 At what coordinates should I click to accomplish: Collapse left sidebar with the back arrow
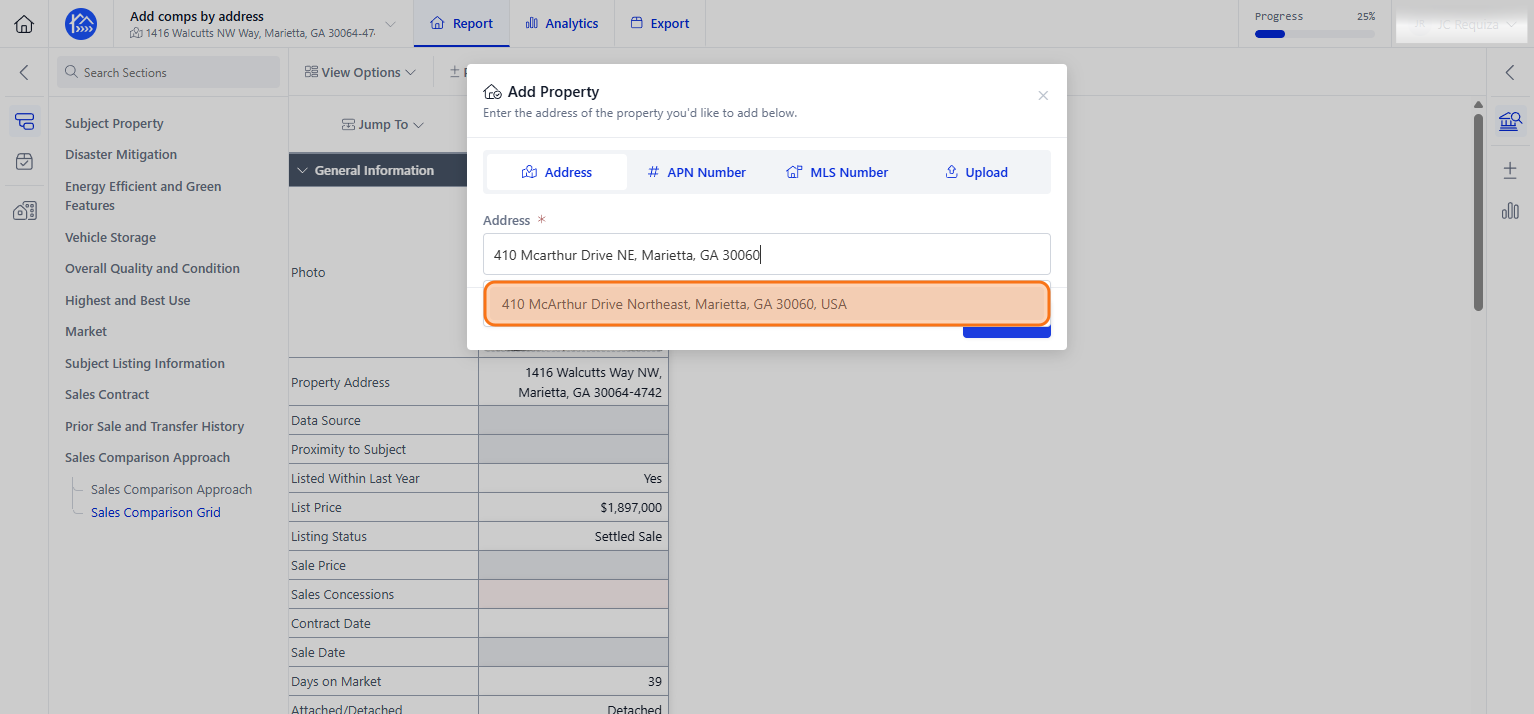(x=24, y=72)
